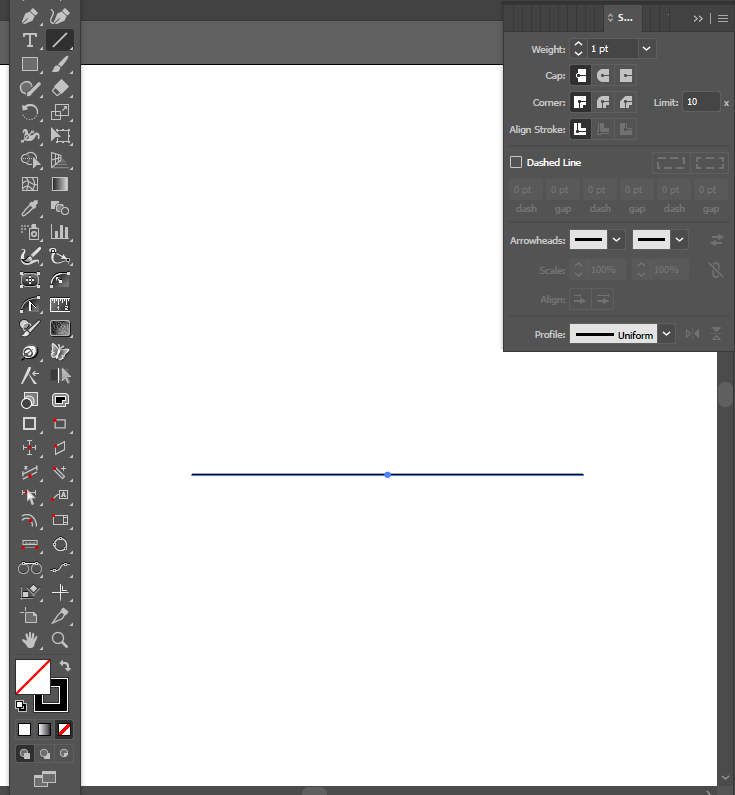Click the Fill color swatch

pyautogui.click(x=32, y=676)
